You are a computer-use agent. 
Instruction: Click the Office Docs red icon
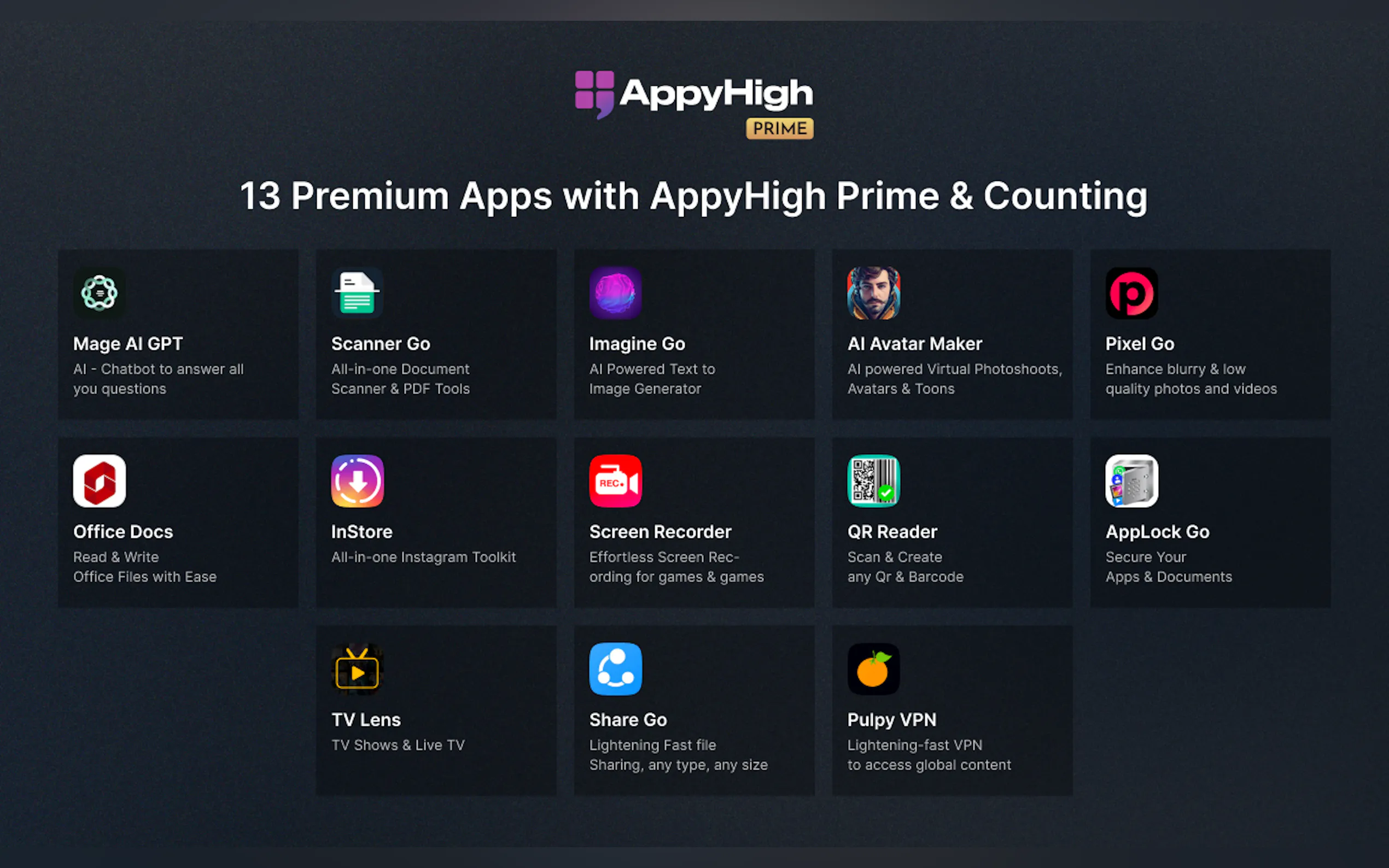[x=100, y=481]
